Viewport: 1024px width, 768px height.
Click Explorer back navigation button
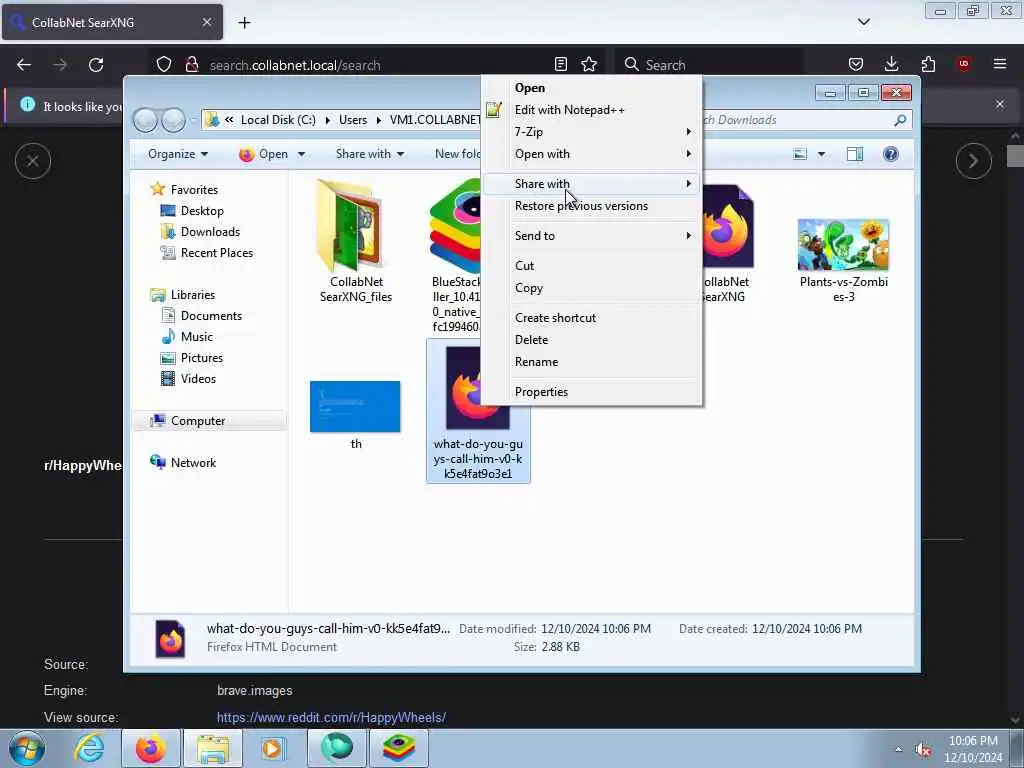coord(145,120)
